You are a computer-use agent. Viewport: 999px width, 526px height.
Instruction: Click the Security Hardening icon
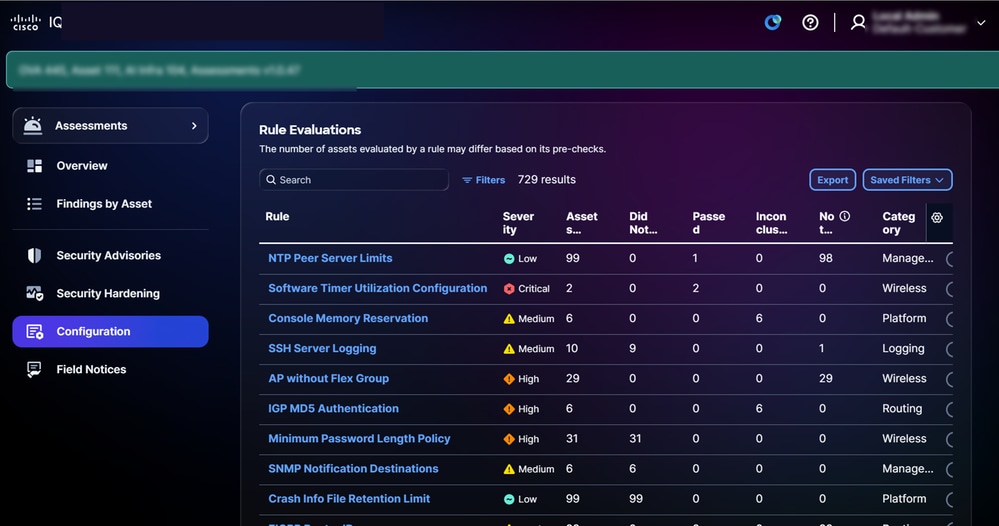point(34,294)
